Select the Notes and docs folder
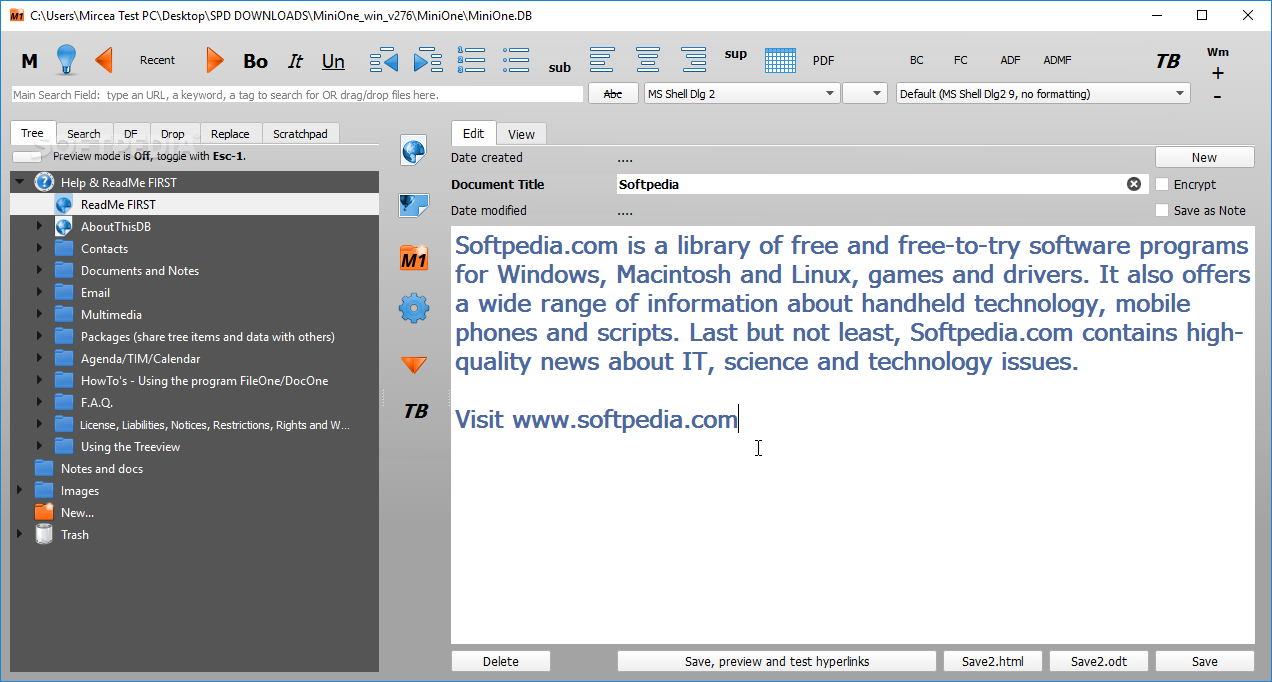The height and width of the screenshot is (682, 1272). (x=101, y=469)
